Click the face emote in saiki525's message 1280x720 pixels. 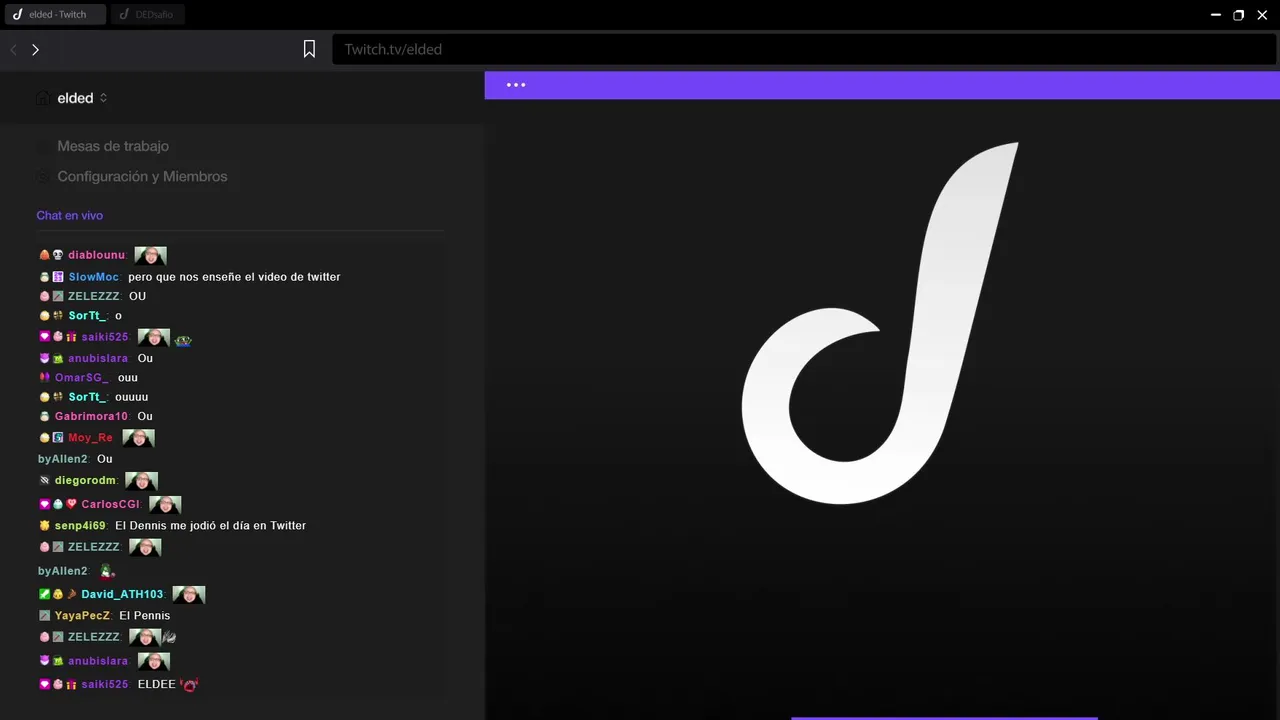point(154,338)
